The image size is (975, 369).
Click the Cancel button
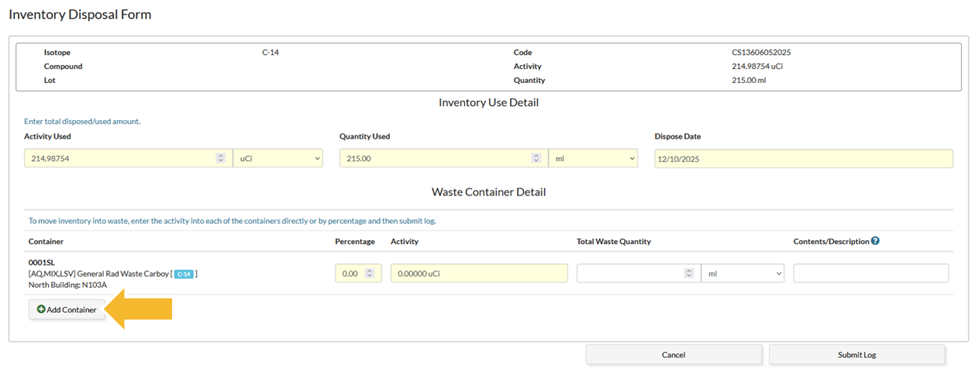coord(673,355)
